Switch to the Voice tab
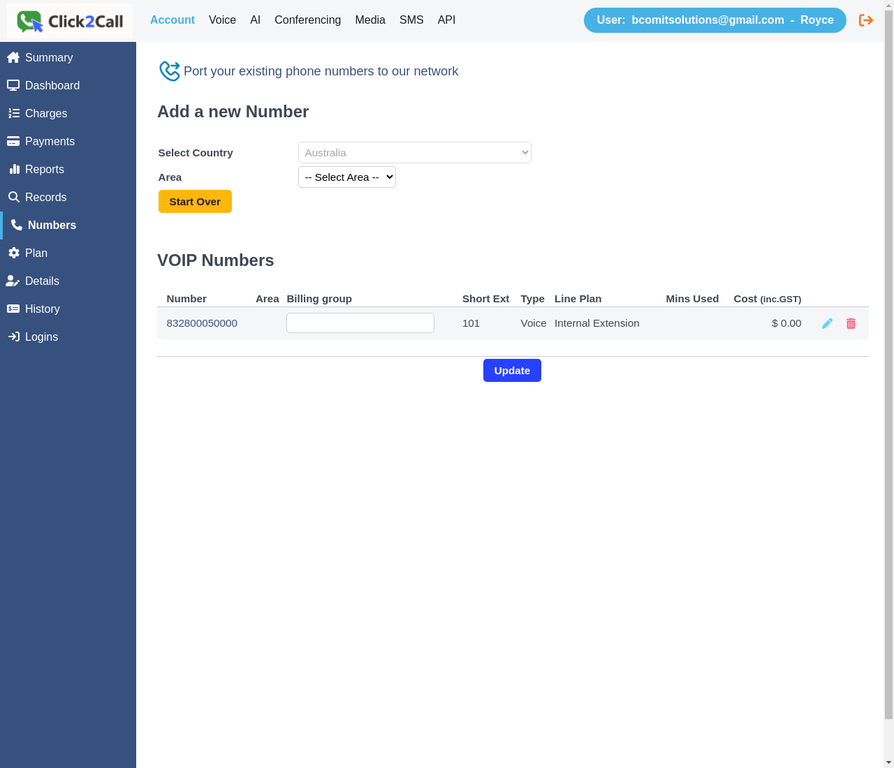The height and width of the screenshot is (768, 894). [222, 19]
